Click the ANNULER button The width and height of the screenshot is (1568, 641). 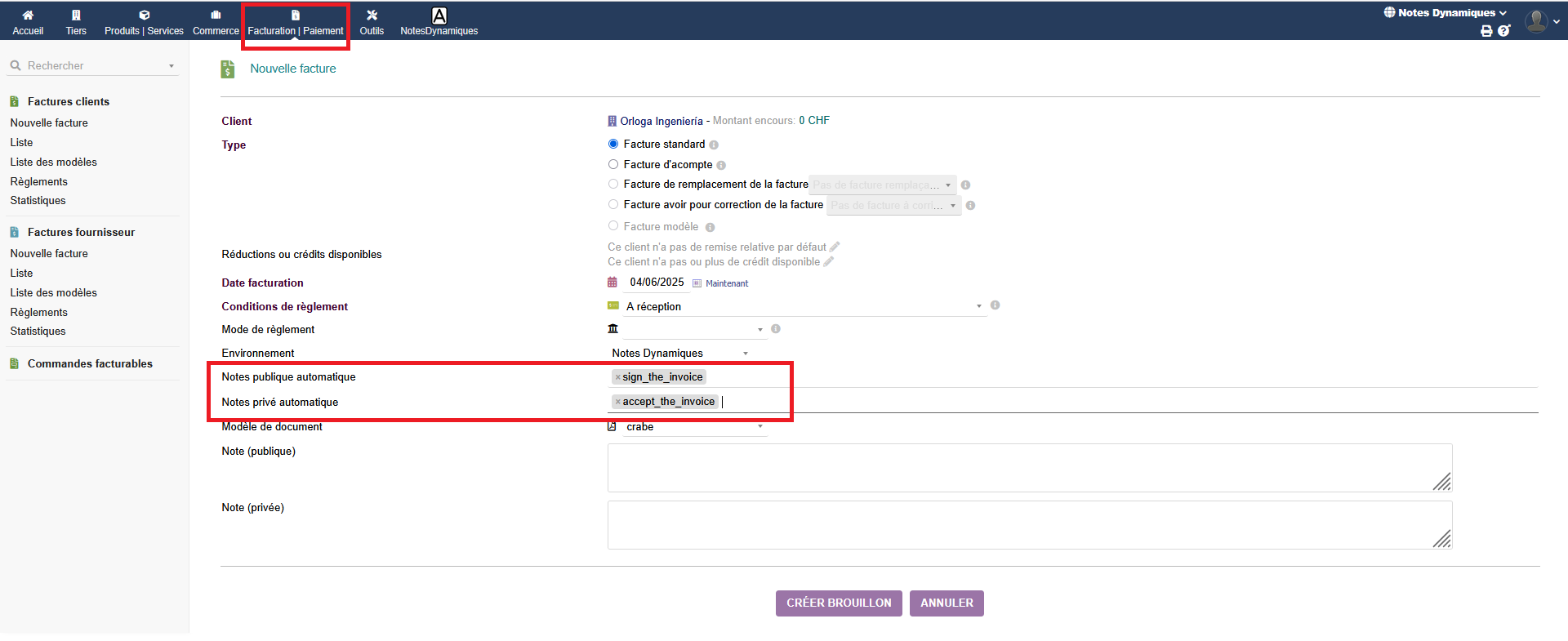(x=947, y=603)
